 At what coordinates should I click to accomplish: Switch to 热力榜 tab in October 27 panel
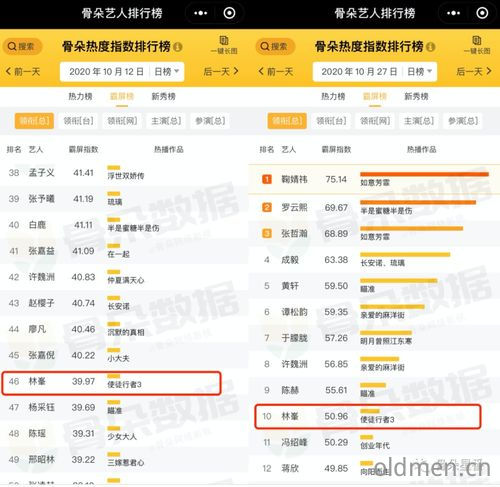coord(333,97)
